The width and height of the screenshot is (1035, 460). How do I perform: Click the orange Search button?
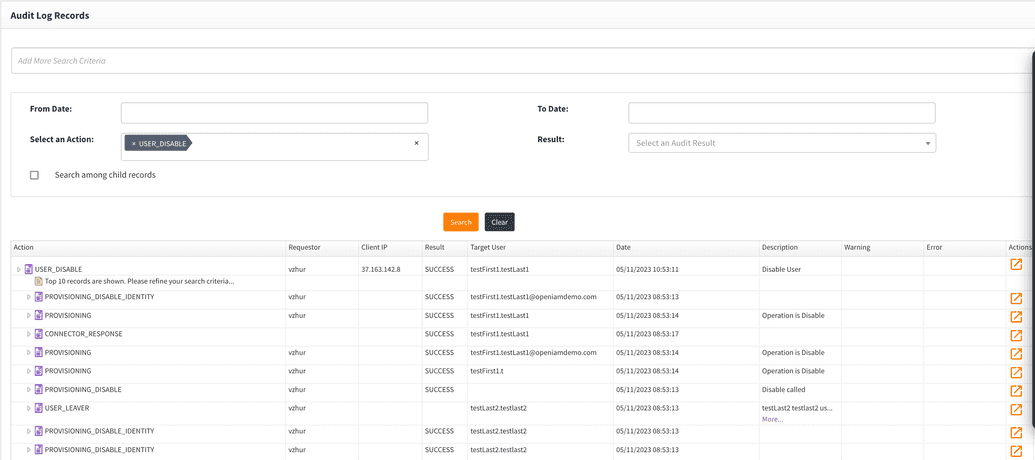point(460,222)
